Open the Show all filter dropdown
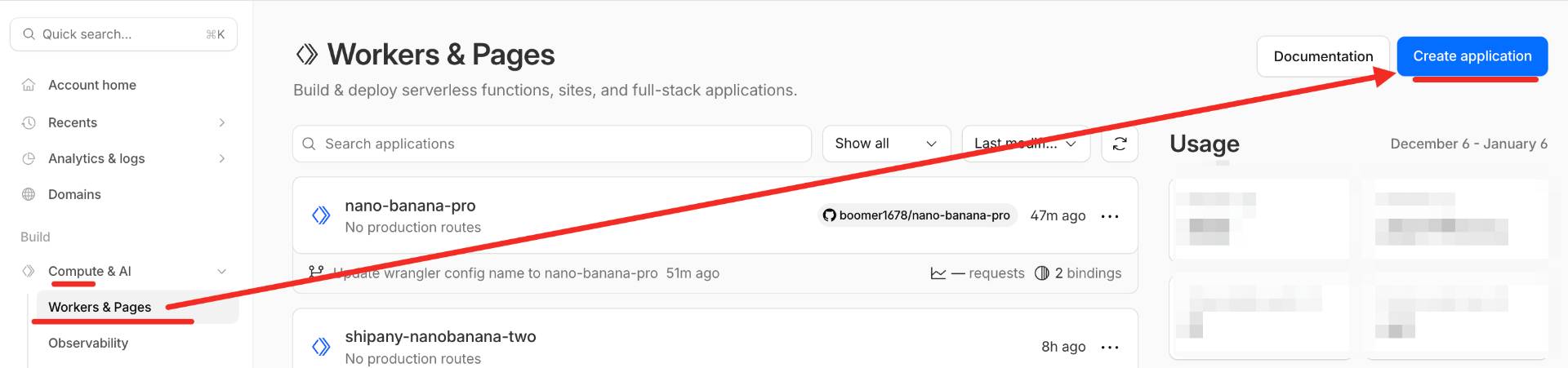This screenshot has height=368, width=1568. [886, 144]
